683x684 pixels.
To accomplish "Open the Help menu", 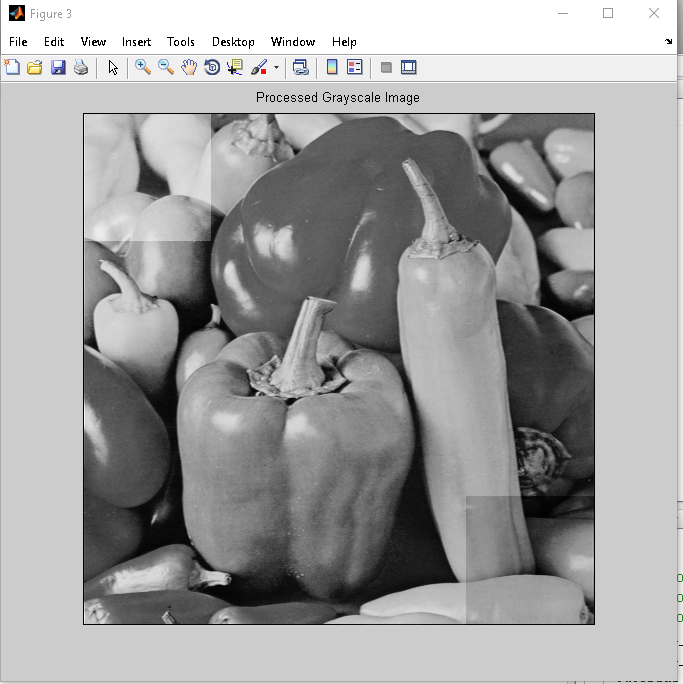I will 344,42.
